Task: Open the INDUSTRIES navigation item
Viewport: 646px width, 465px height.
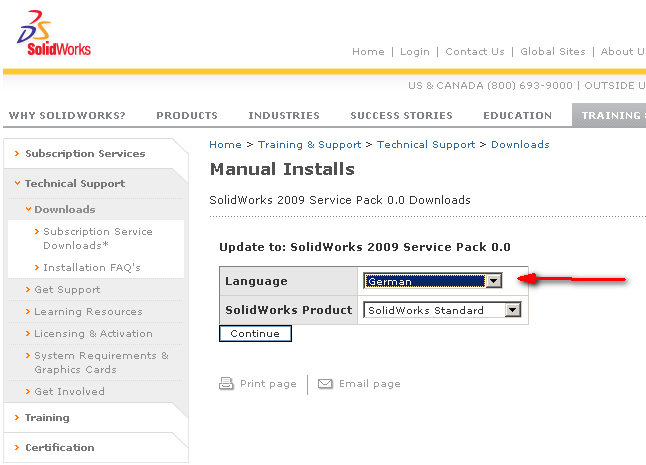Action: point(284,115)
